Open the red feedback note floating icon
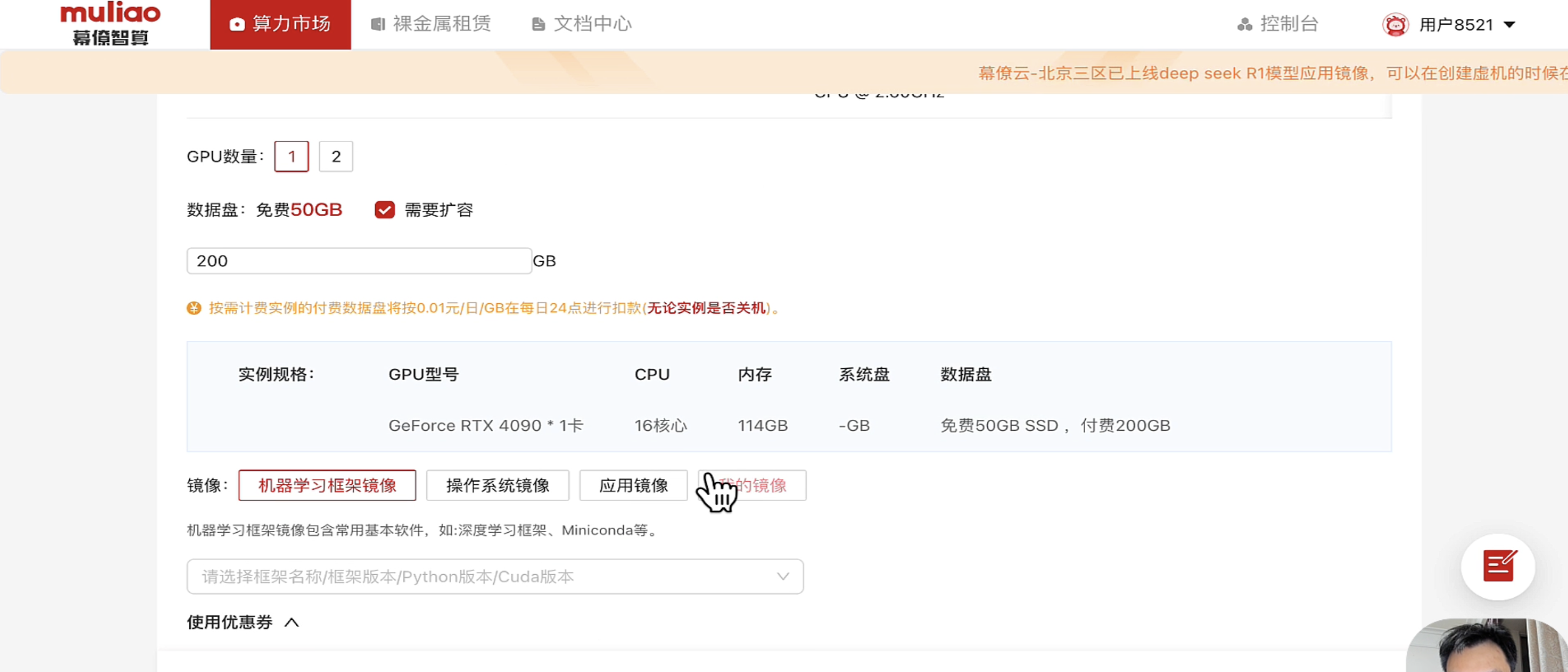The image size is (1568, 672). (1498, 566)
